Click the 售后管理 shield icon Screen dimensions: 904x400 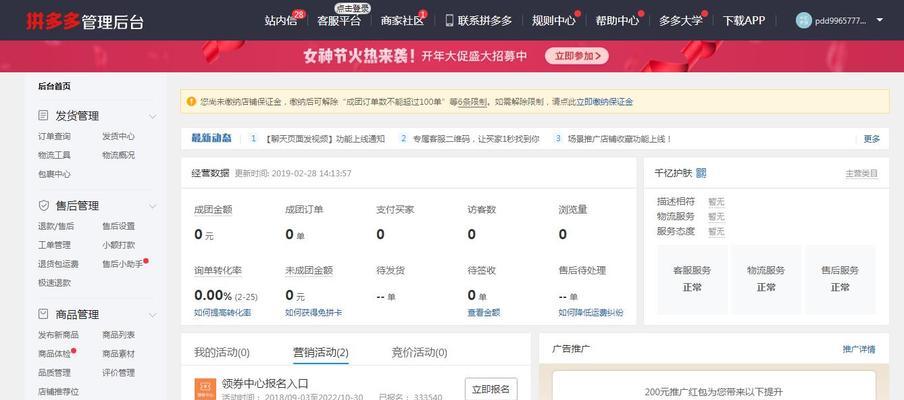(x=43, y=206)
